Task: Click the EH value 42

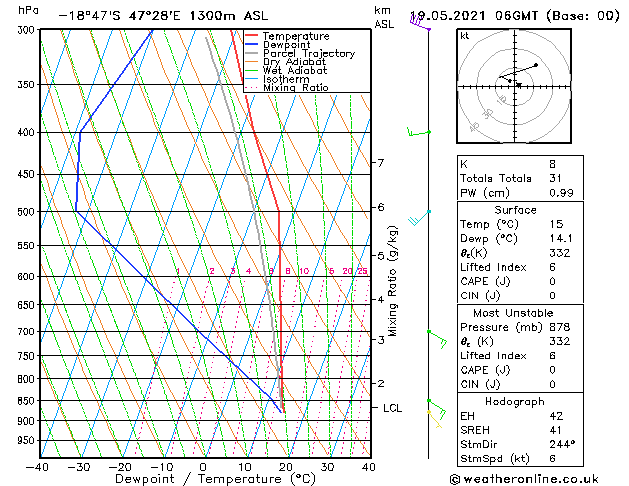Action: tap(556, 416)
